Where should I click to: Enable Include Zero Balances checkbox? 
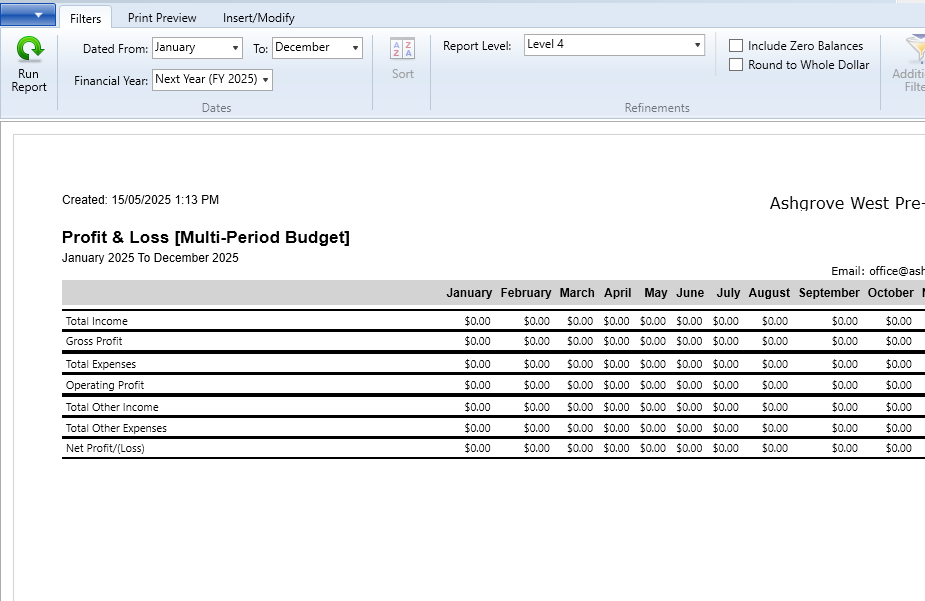coord(736,46)
